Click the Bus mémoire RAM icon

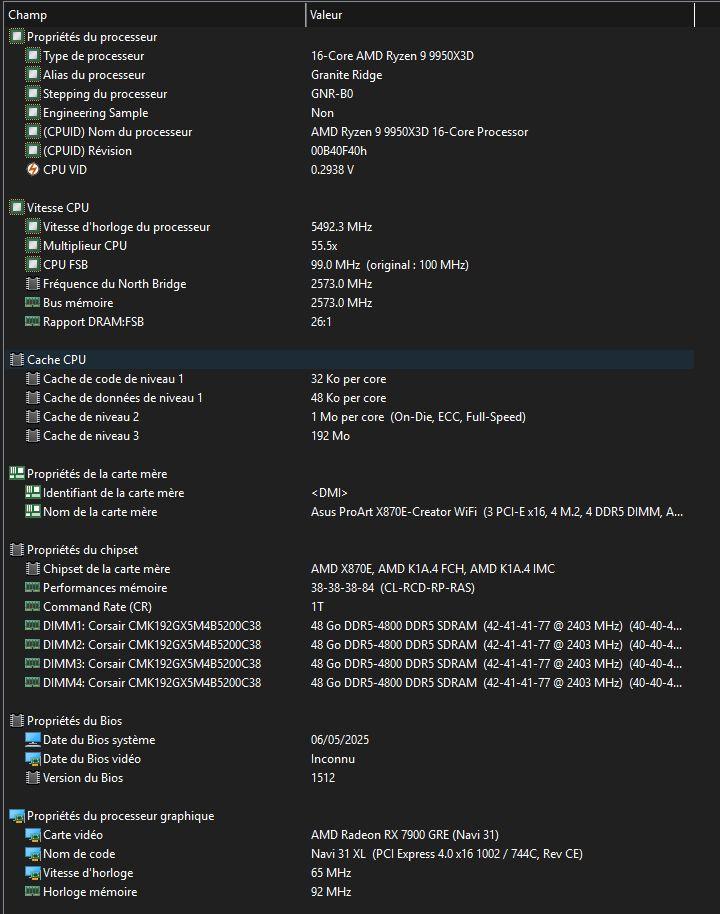(x=33, y=303)
